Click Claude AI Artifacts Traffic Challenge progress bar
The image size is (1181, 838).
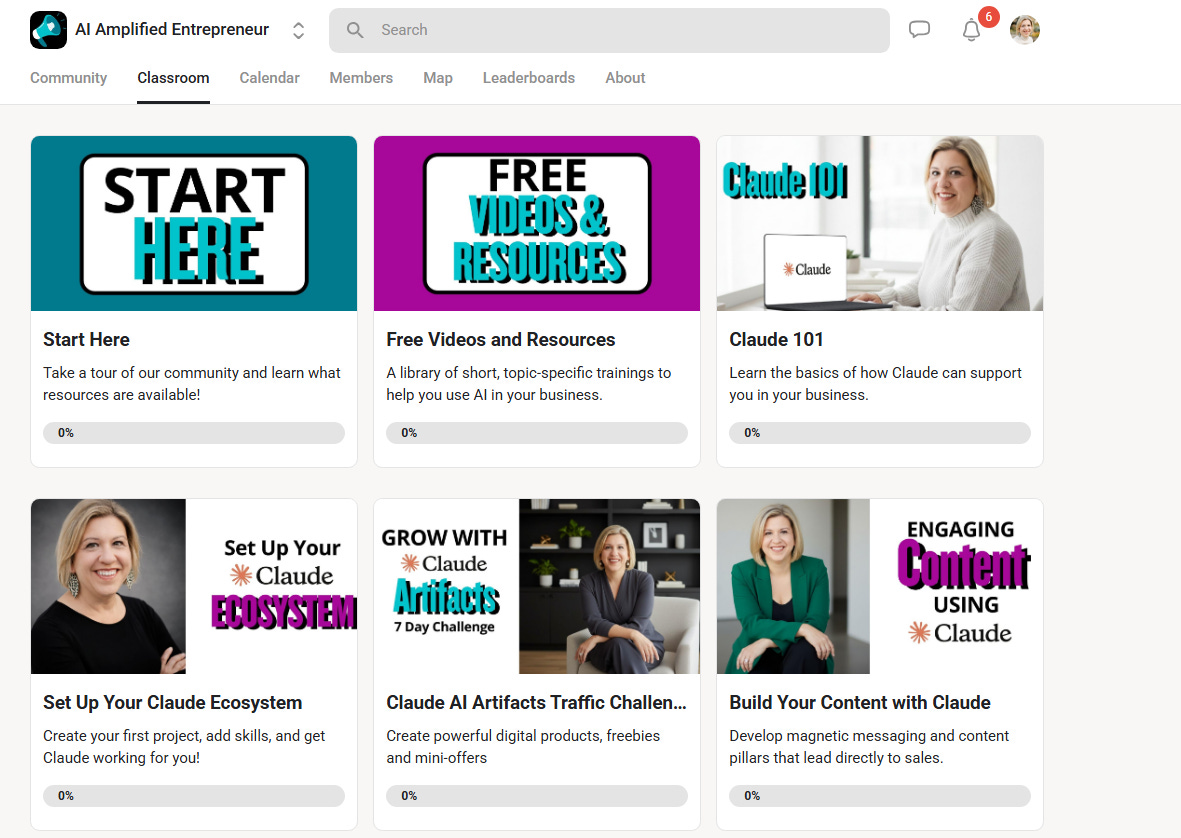click(x=537, y=796)
